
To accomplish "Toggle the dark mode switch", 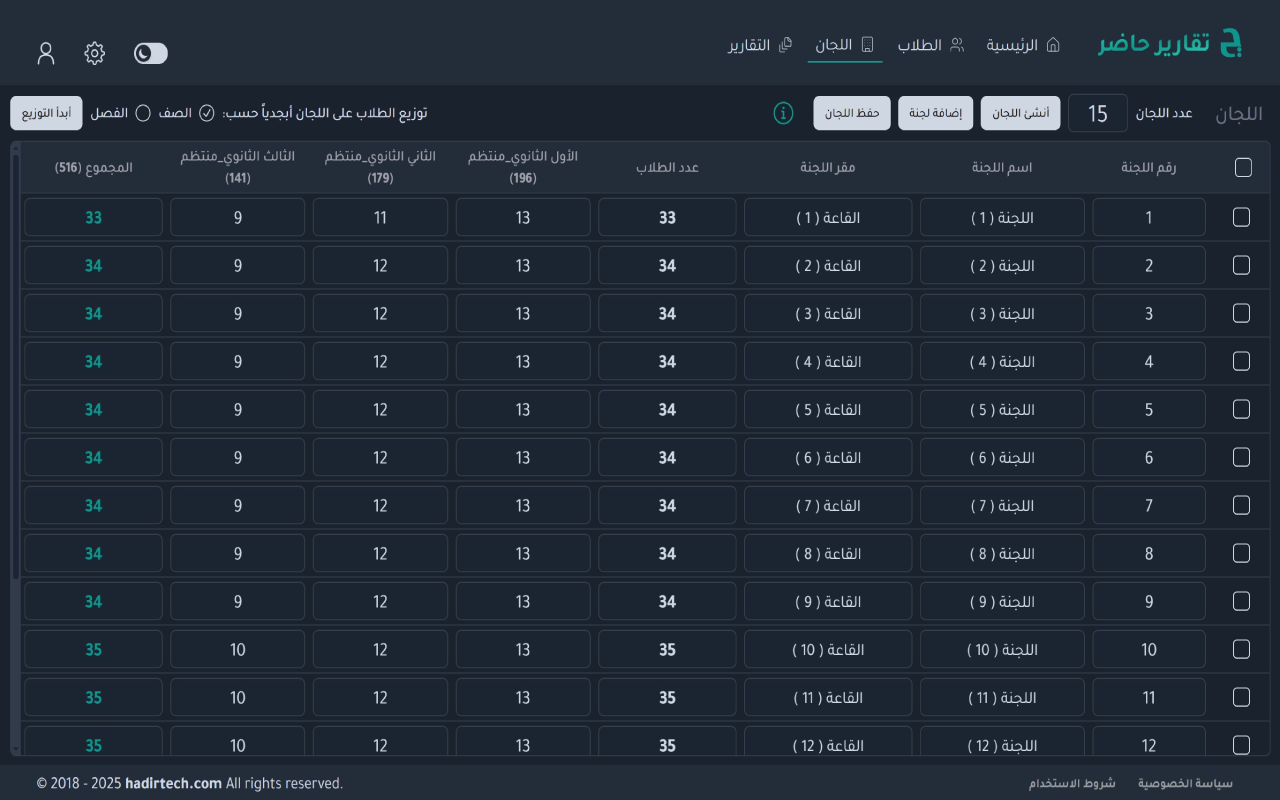I will (x=150, y=53).
